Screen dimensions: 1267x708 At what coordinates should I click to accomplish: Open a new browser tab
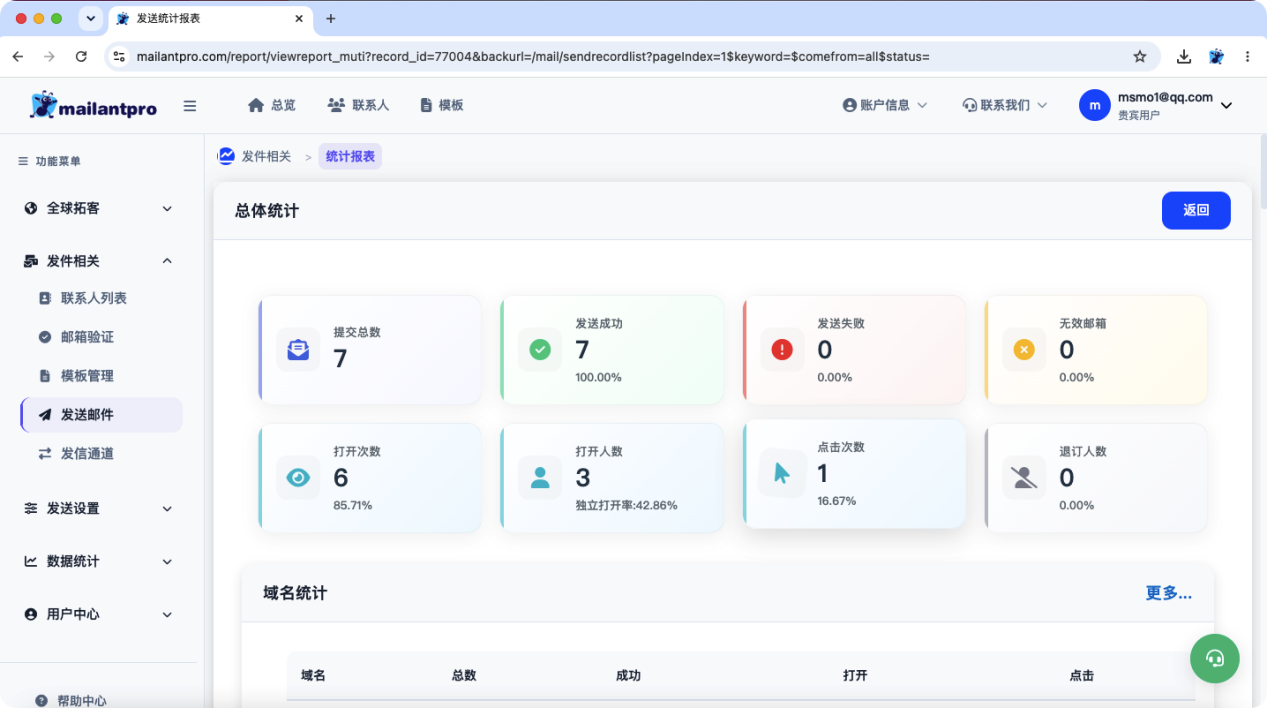pos(331,18)
